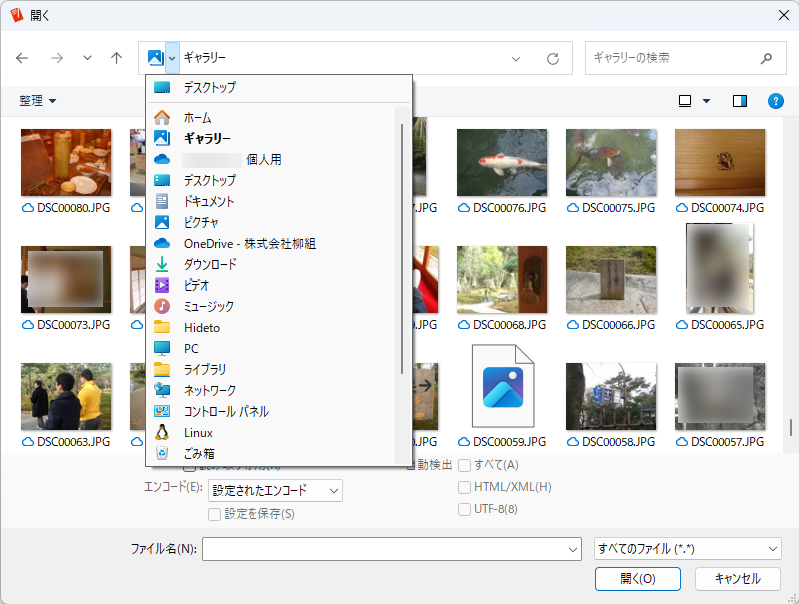Select ギャラリー in the location list
Screen dimensions: 799x604
pyautogui.click(x=271, y=138)
